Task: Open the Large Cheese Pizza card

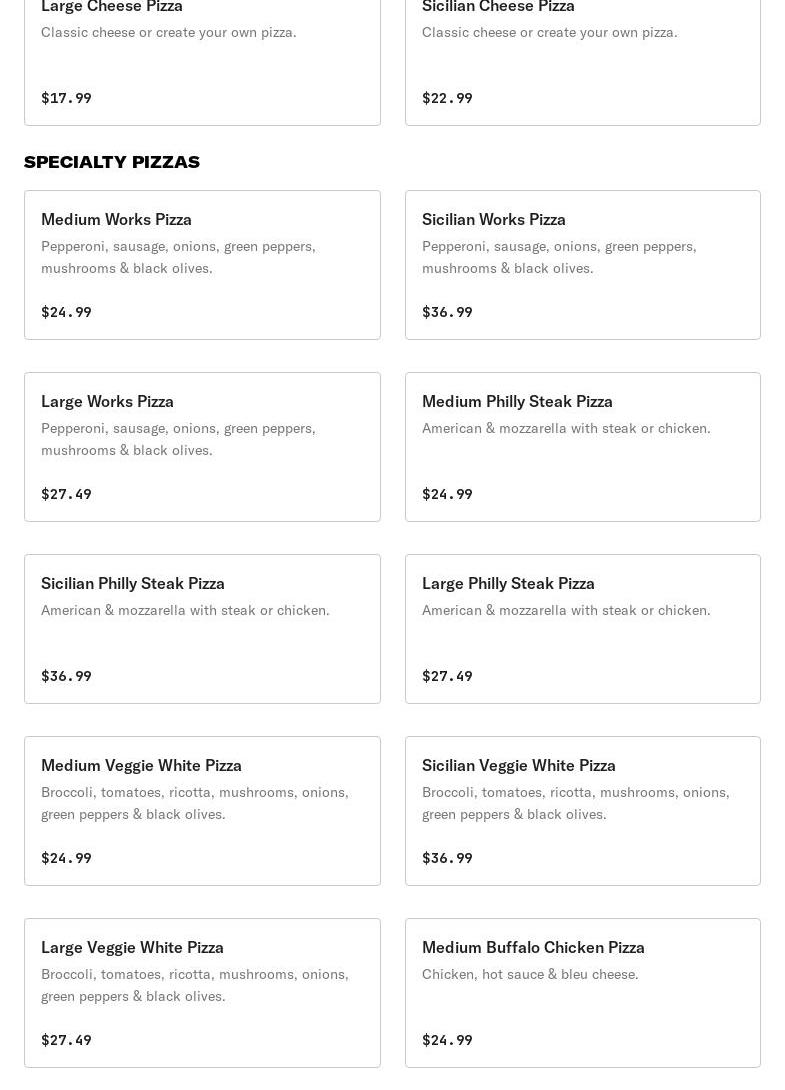Action: pos(202,63)
